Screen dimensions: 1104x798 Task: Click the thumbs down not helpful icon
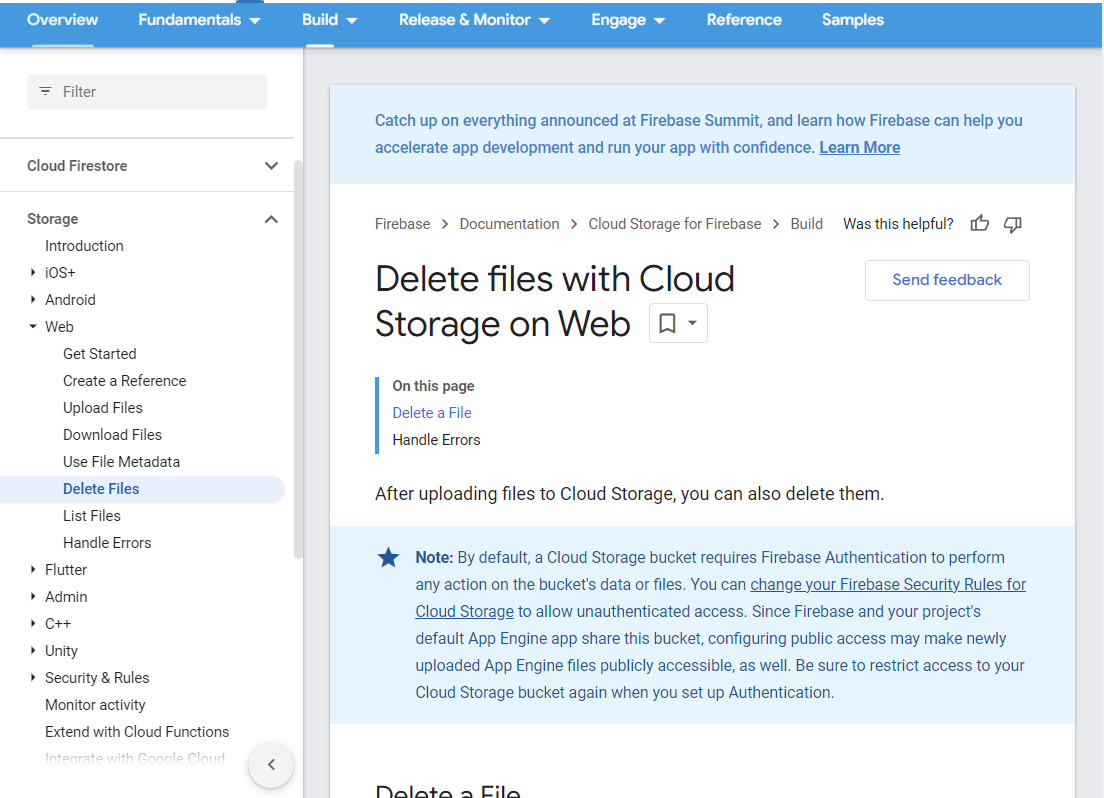click(1012, 225)
